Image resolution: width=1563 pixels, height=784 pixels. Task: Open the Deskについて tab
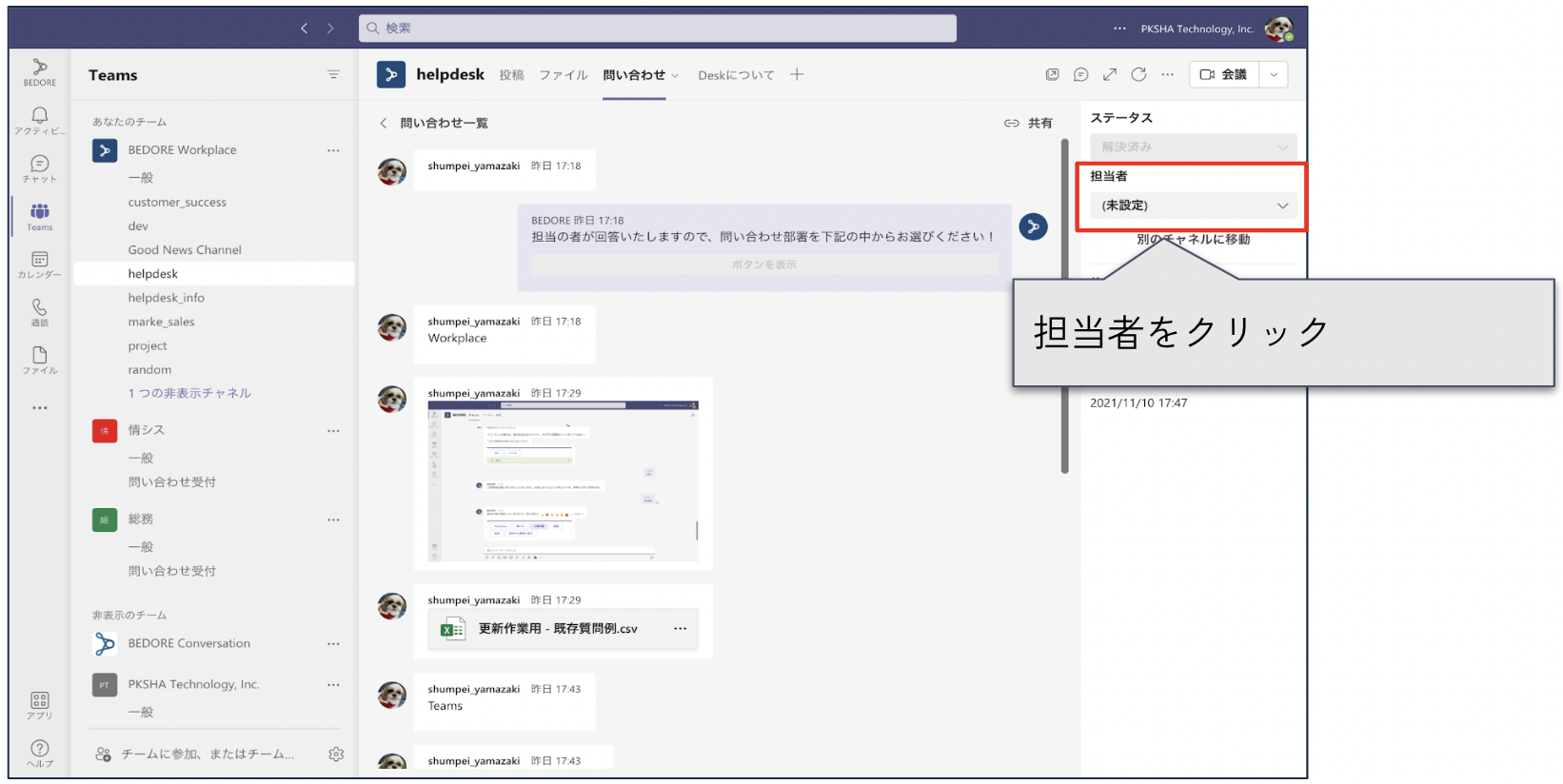pyautogui.click(x=736, y=75)
